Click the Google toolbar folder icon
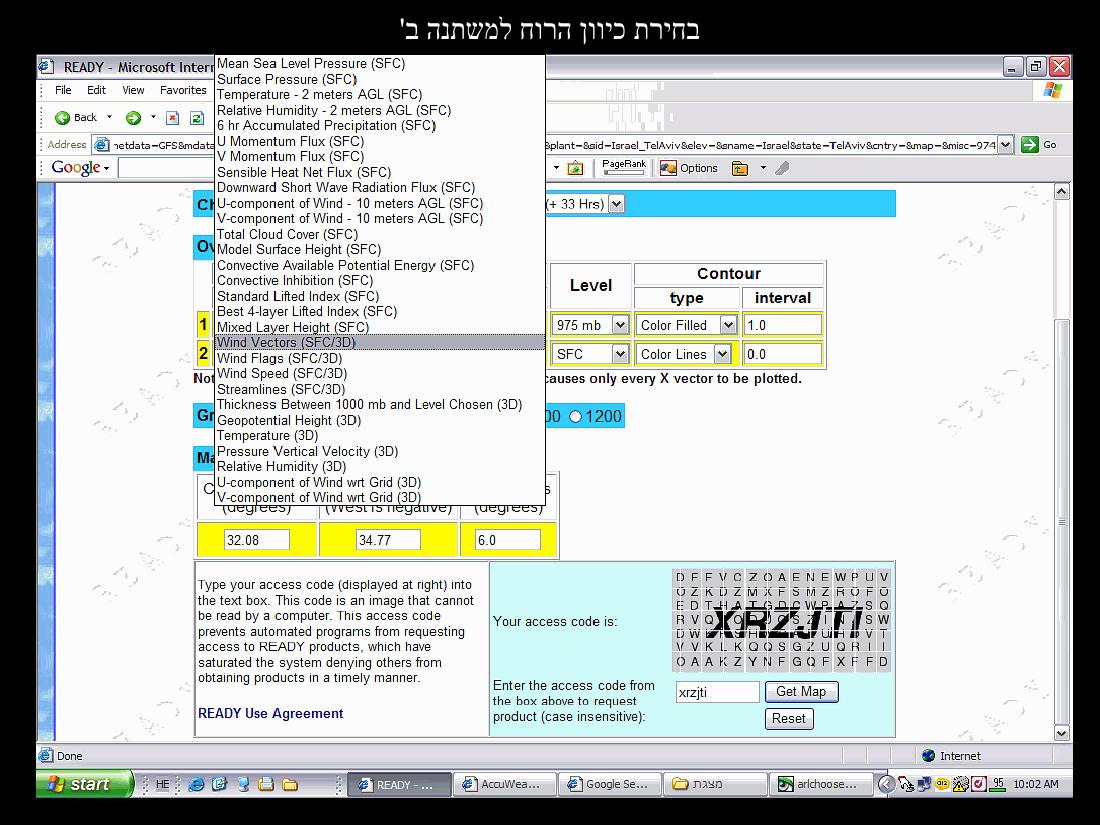The height and width of the screenshot is (825, 1100). (739, 168)
